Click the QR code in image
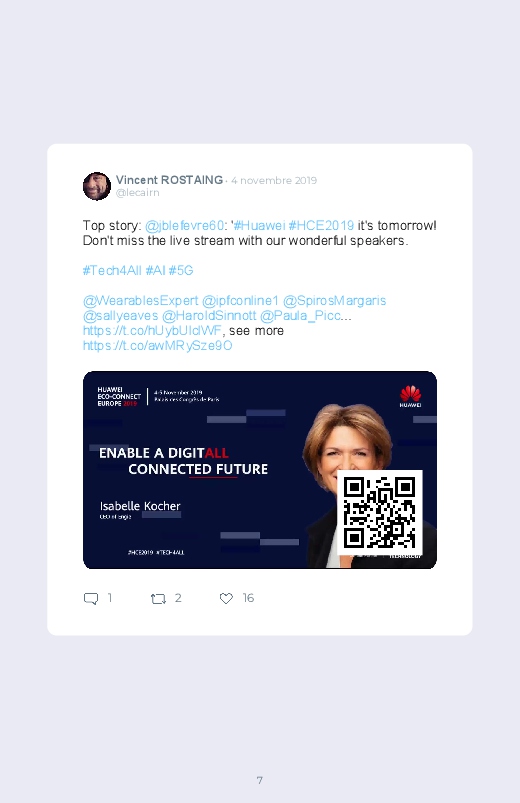Viewport: 520px width, 803px height. [380, 512]
